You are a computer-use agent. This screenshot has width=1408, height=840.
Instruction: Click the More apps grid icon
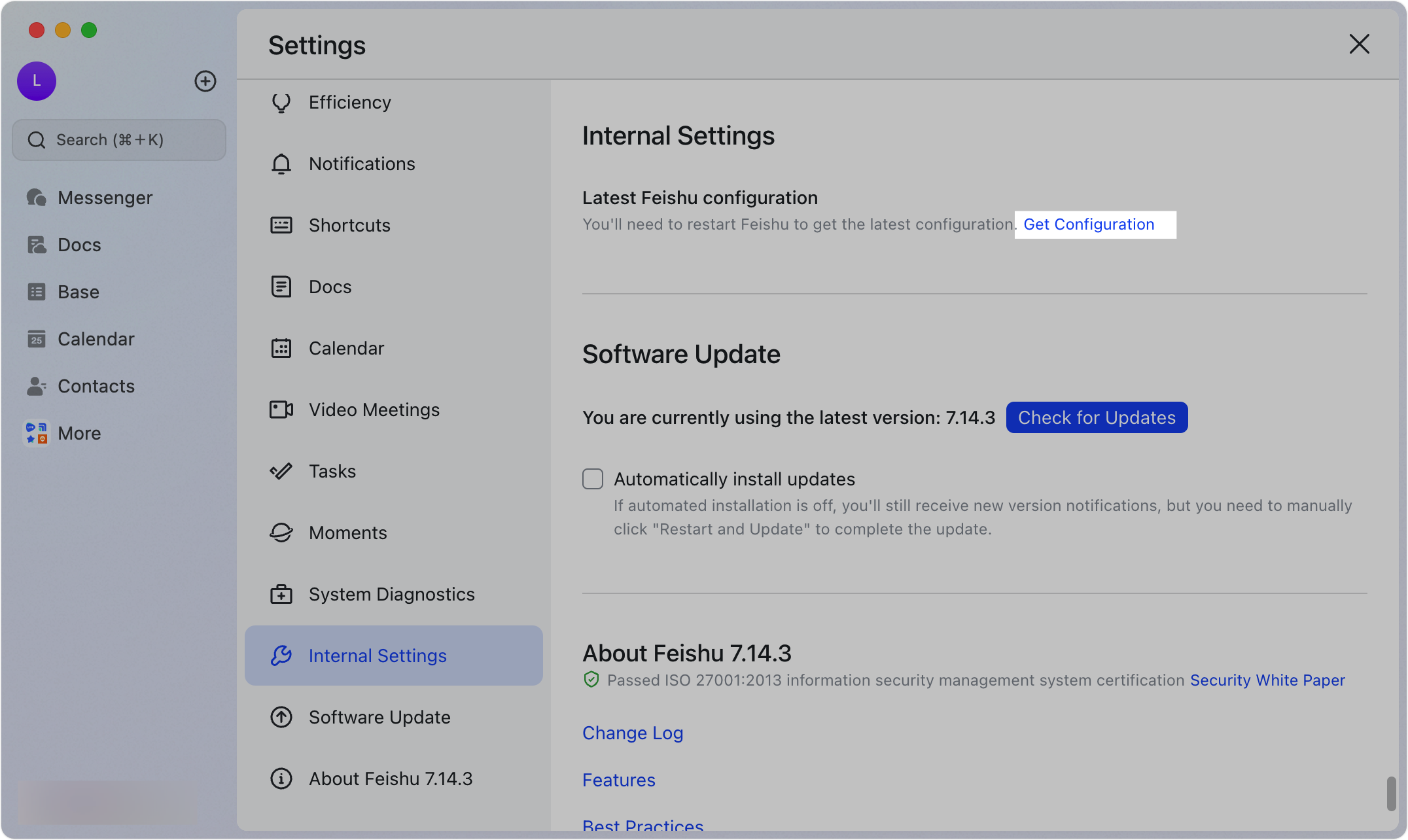click(x=36, y=433)
